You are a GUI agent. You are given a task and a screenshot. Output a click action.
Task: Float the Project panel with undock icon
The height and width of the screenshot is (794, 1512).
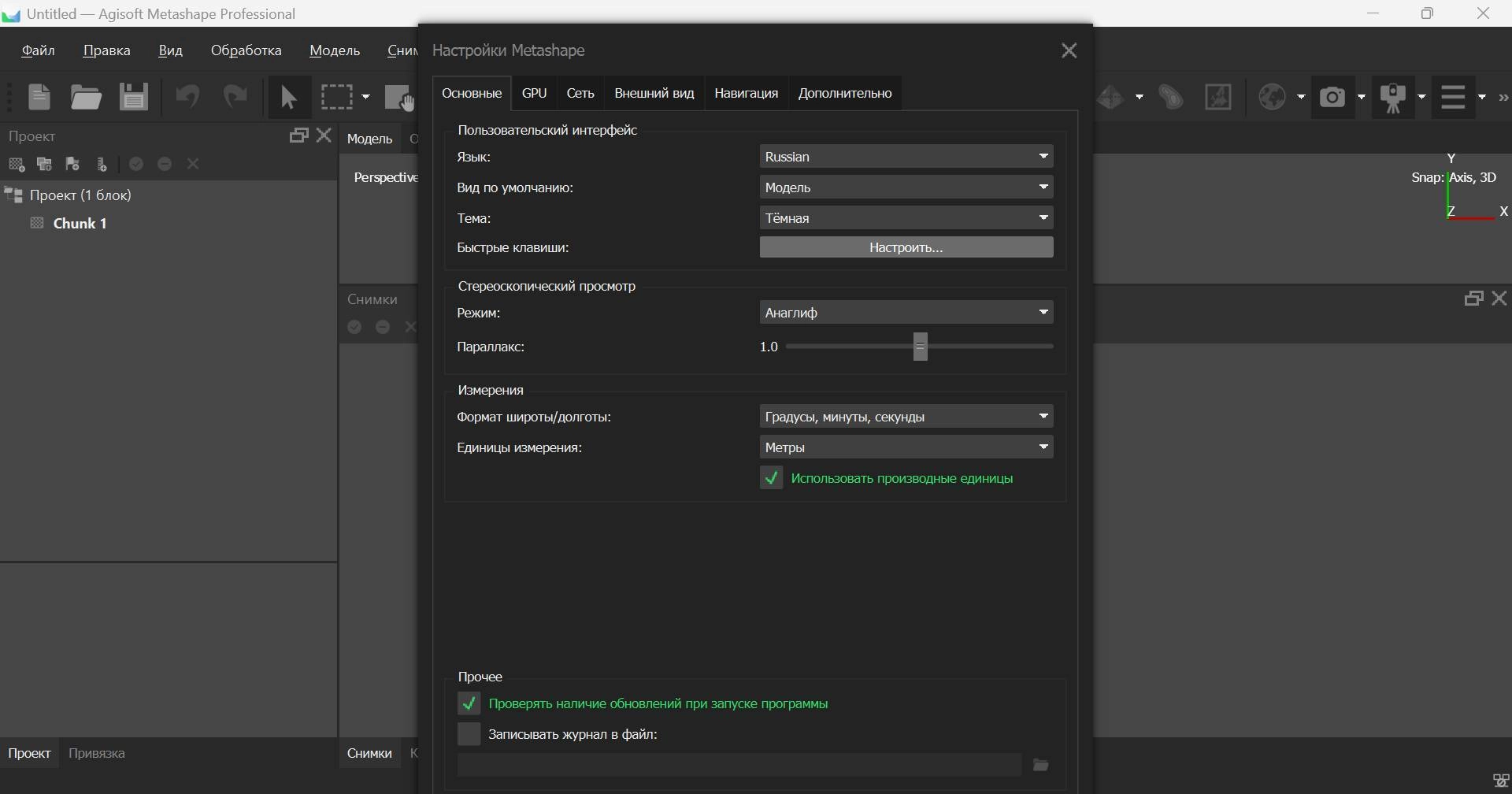click(298, 135)
